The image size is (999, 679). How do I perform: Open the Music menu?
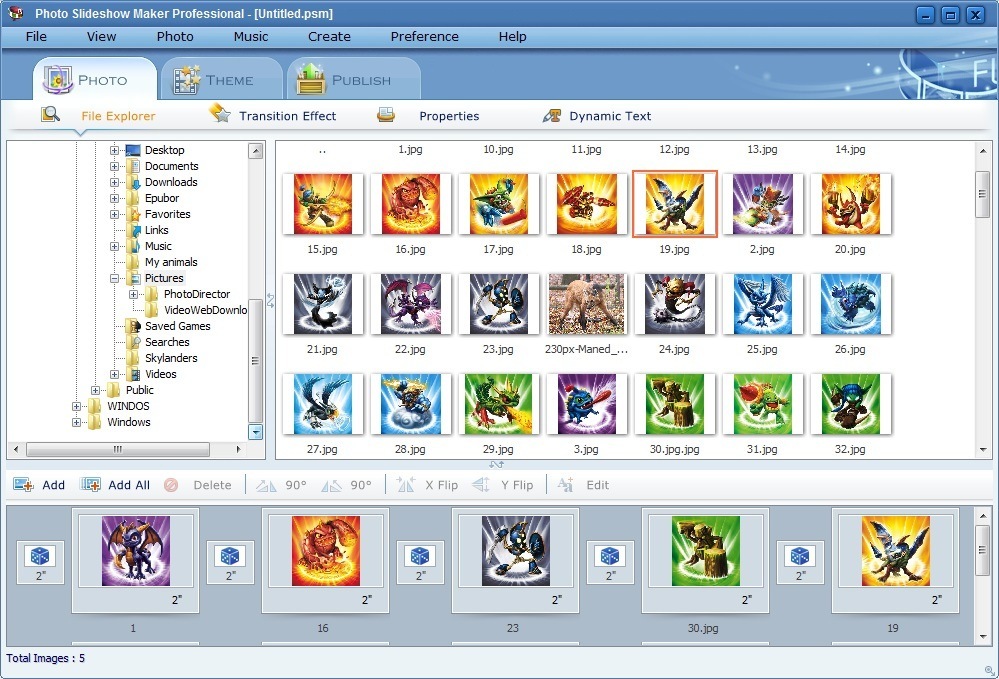tap(249, 36)
